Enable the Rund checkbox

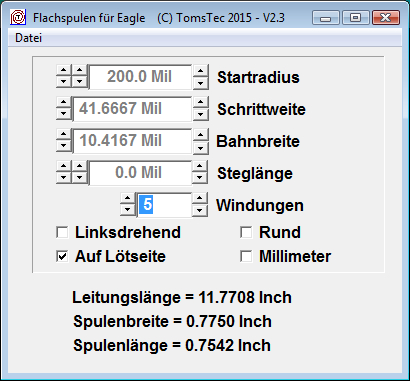pos(246,232)
